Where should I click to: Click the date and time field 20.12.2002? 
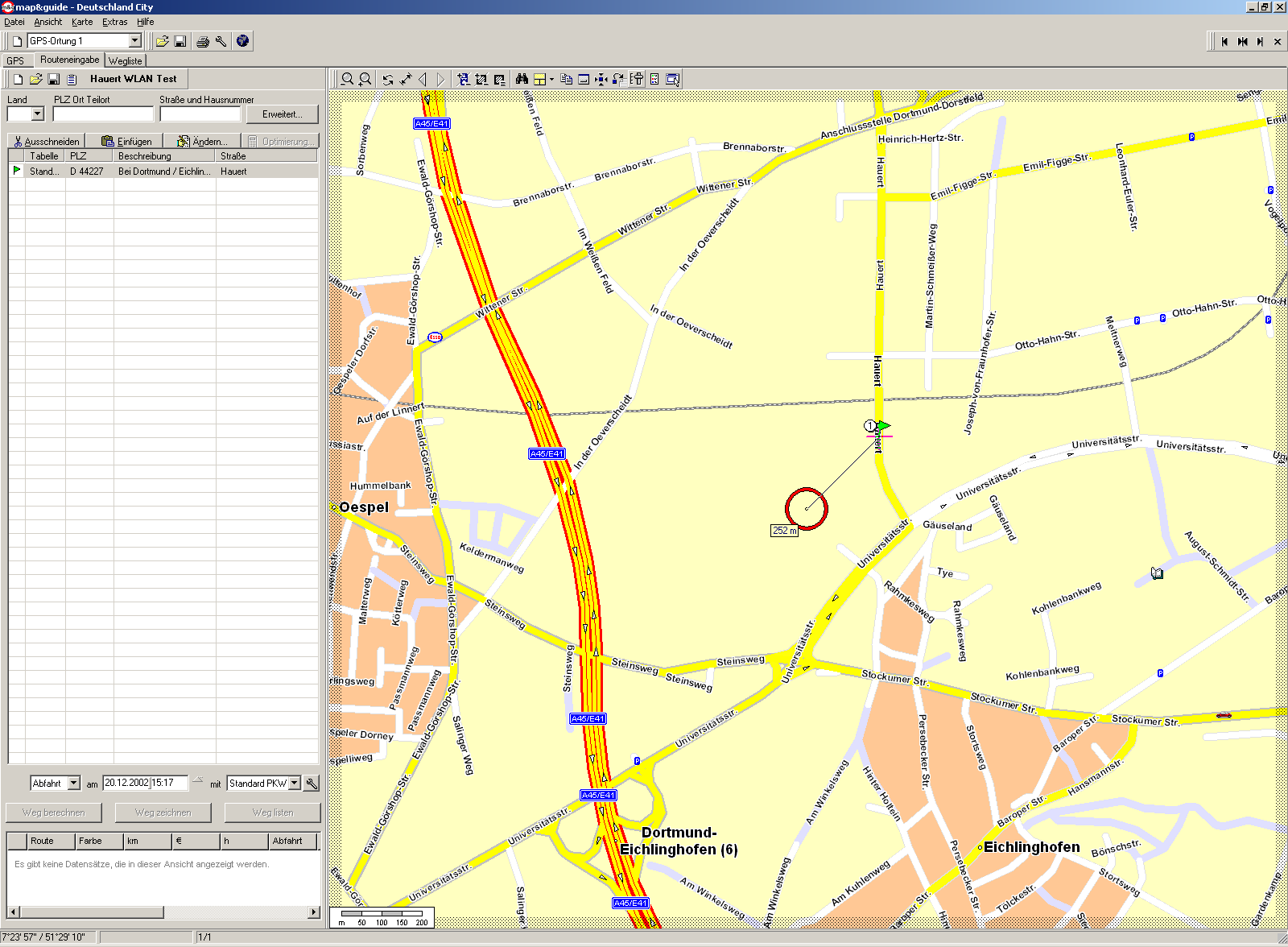(x=145, y=783)
